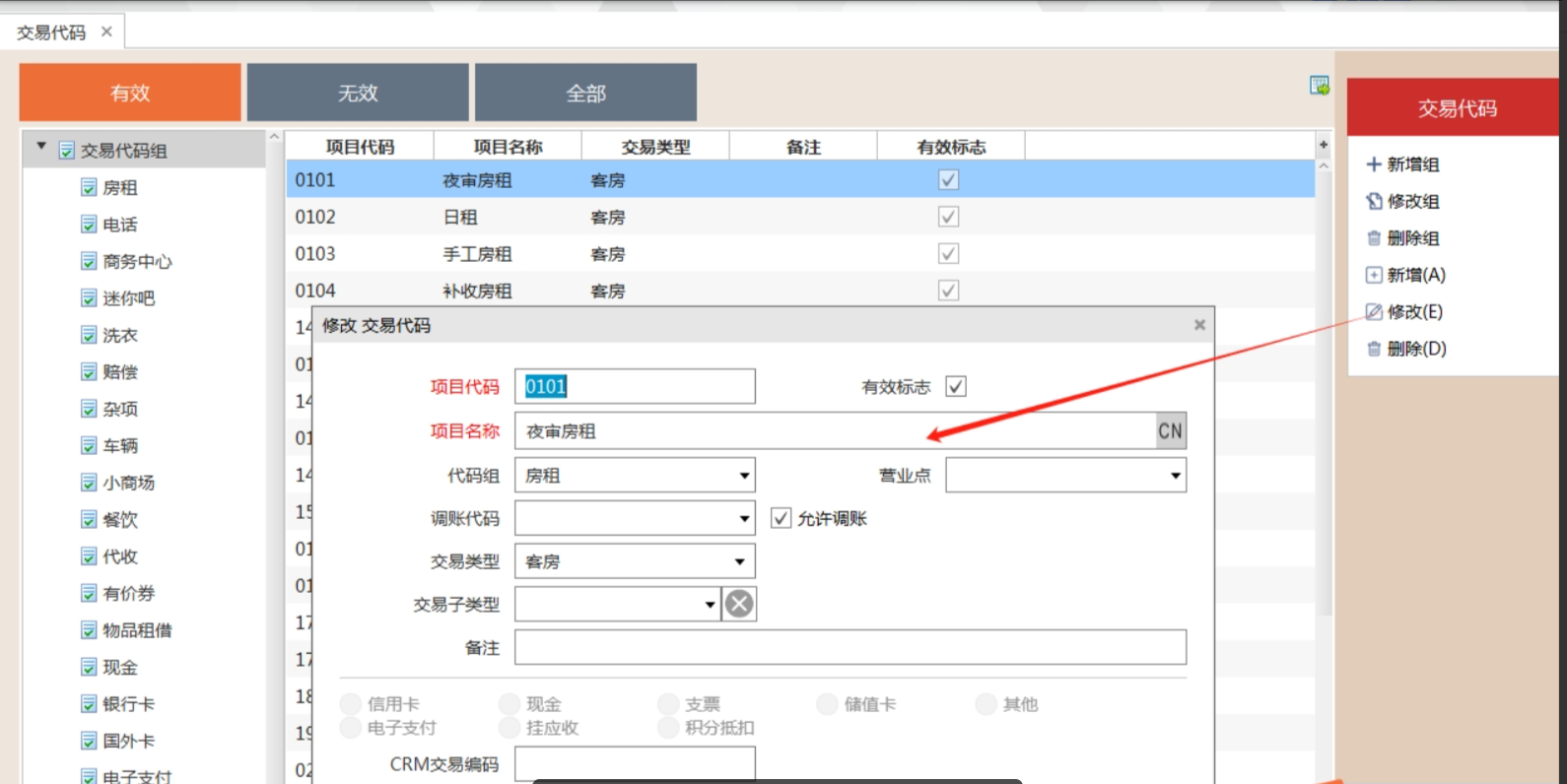Toggle the 允许调账 checkbox
The image size is (1567, 784).
[x=781, y=518]
